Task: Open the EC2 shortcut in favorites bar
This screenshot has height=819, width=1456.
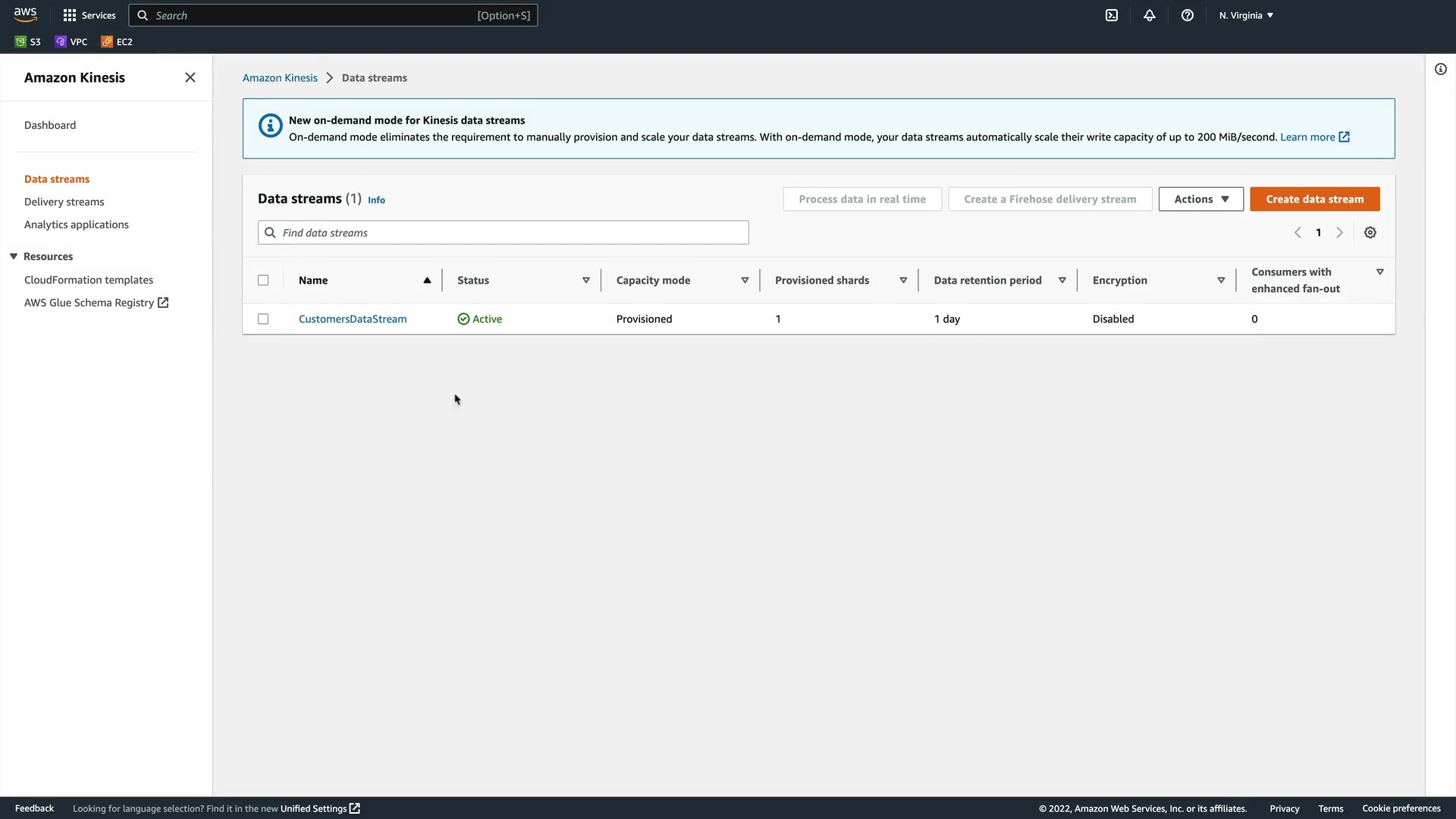Action: tap(117, 42)
